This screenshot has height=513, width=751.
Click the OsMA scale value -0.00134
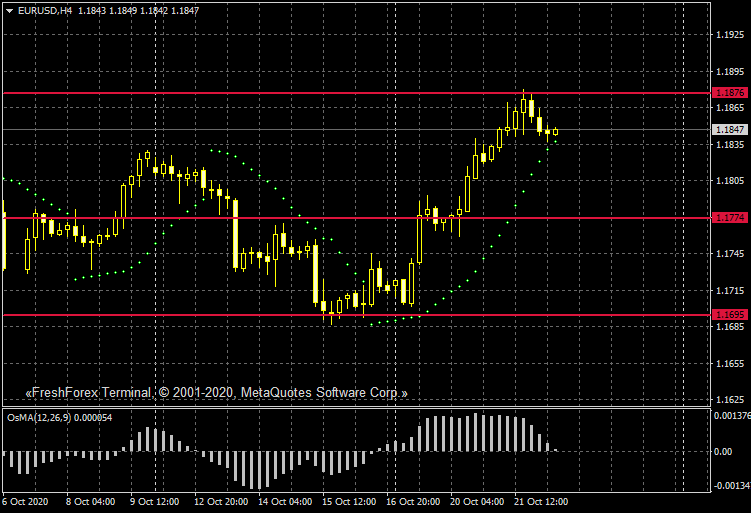[x=732, y=486]
